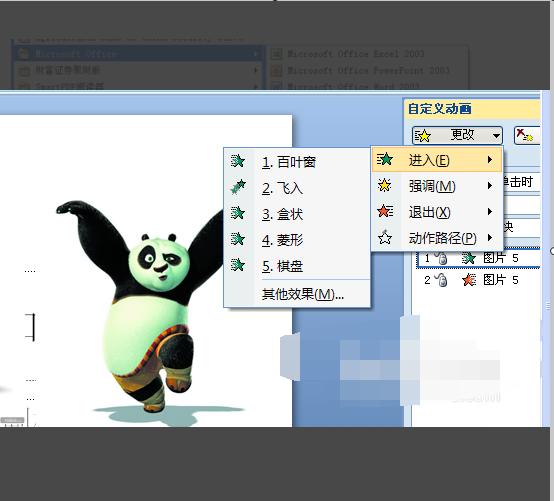Choose the 菱形 entrance effect
The height and width of the screenshot is (501, 554).
297,240
